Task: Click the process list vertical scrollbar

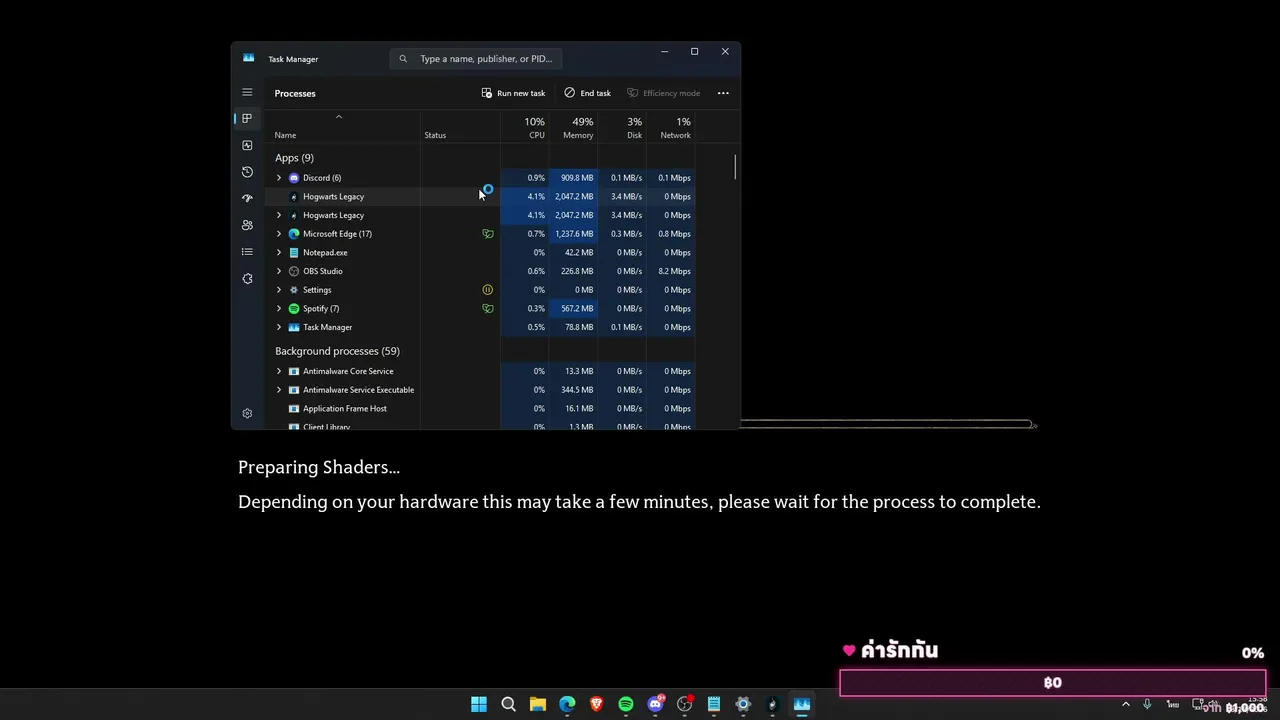Action: coord(735,168)
